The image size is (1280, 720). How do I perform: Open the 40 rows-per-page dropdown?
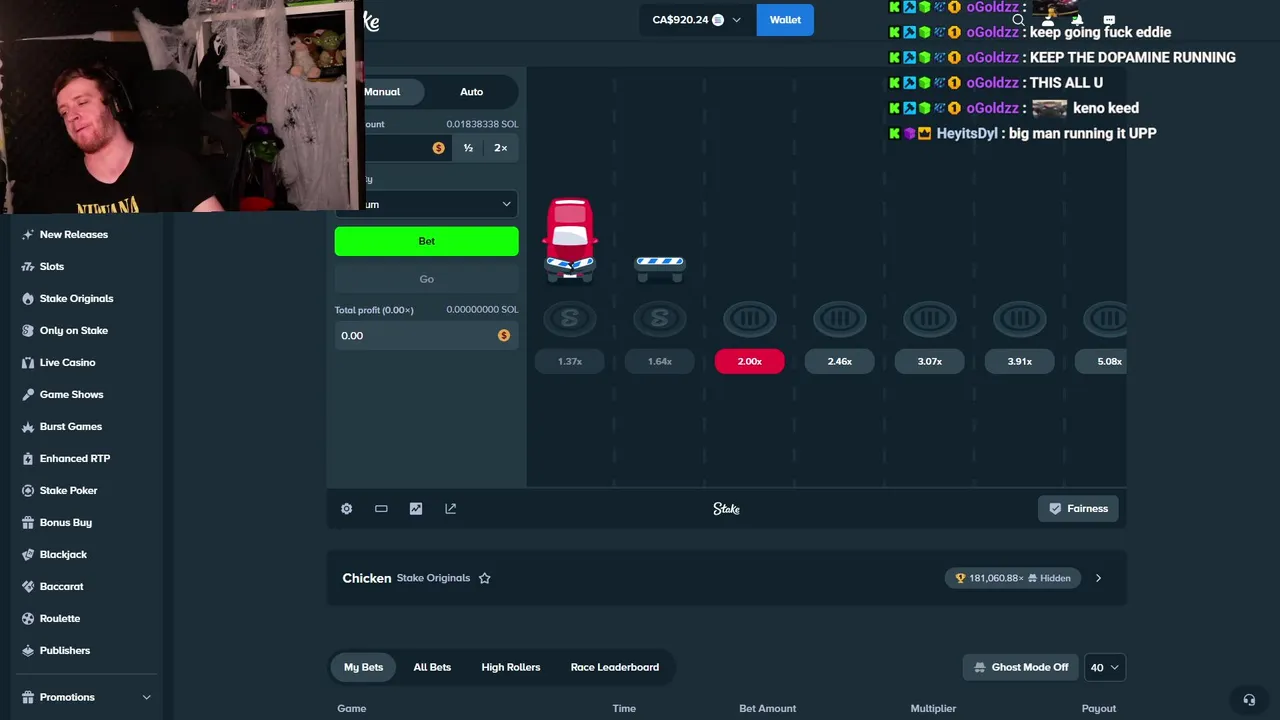click(1105, 667)
